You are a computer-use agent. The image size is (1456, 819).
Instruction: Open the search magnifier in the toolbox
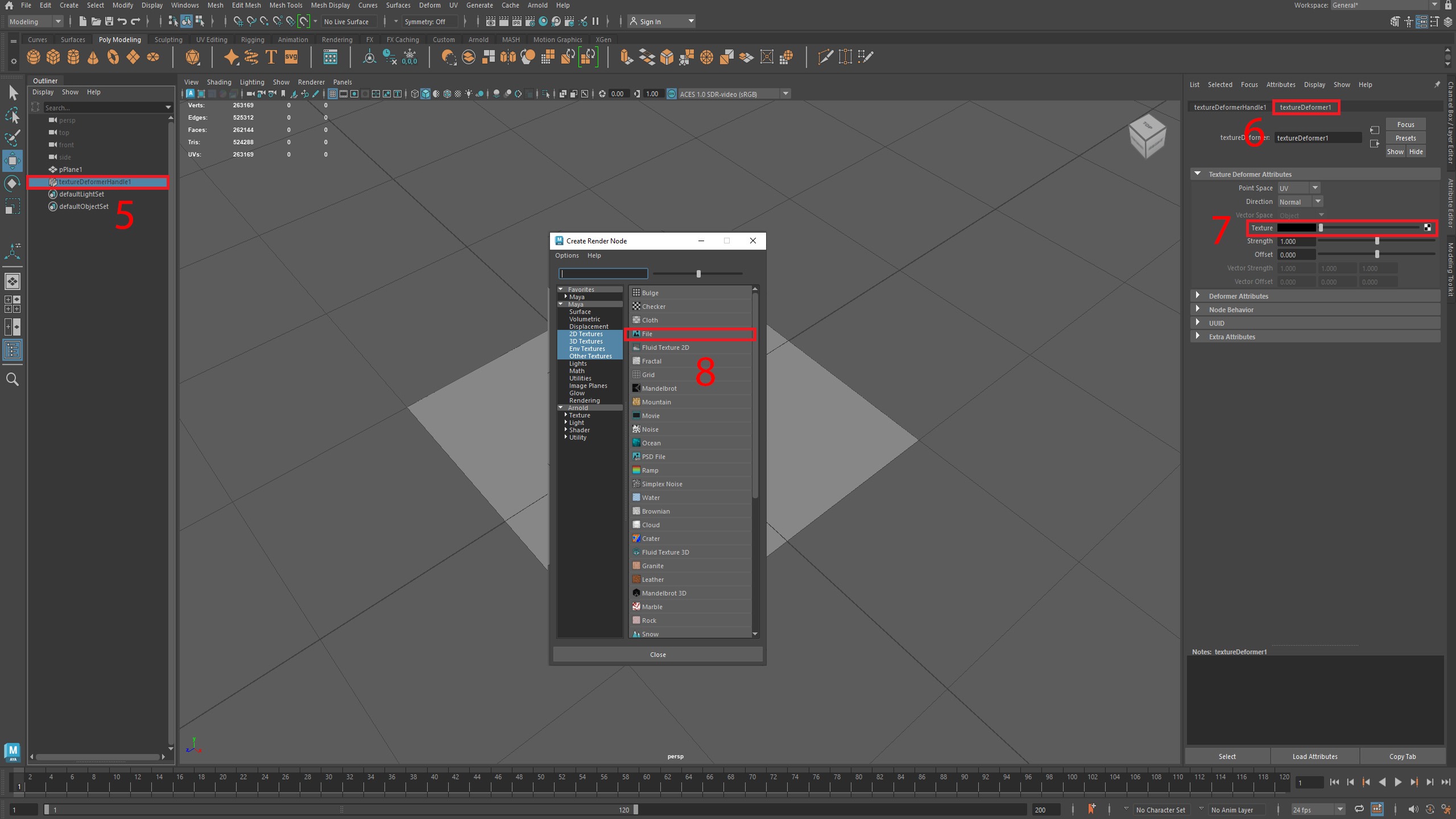tap(13, 379)
